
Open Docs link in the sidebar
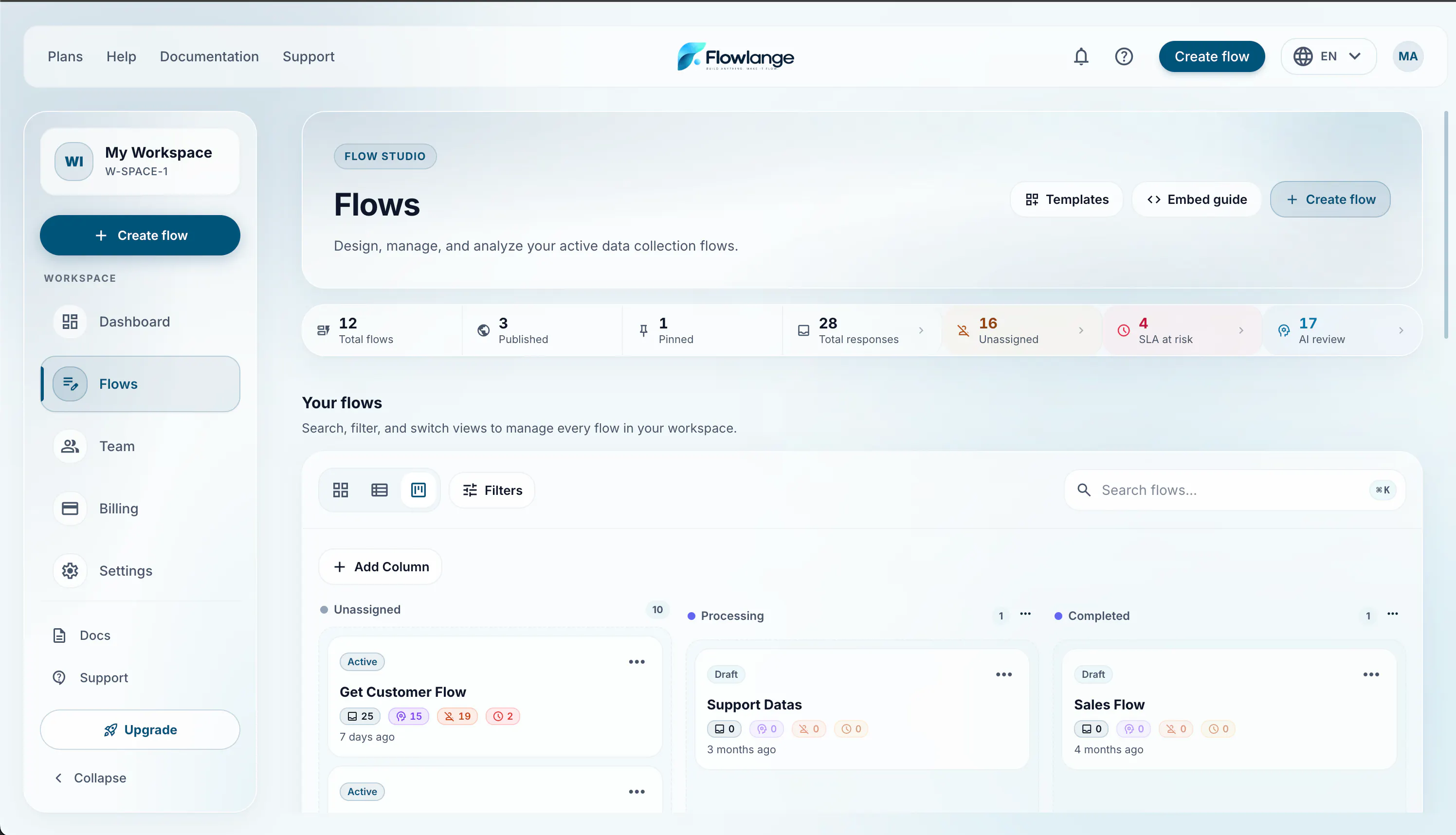click(x=81, y=635)
